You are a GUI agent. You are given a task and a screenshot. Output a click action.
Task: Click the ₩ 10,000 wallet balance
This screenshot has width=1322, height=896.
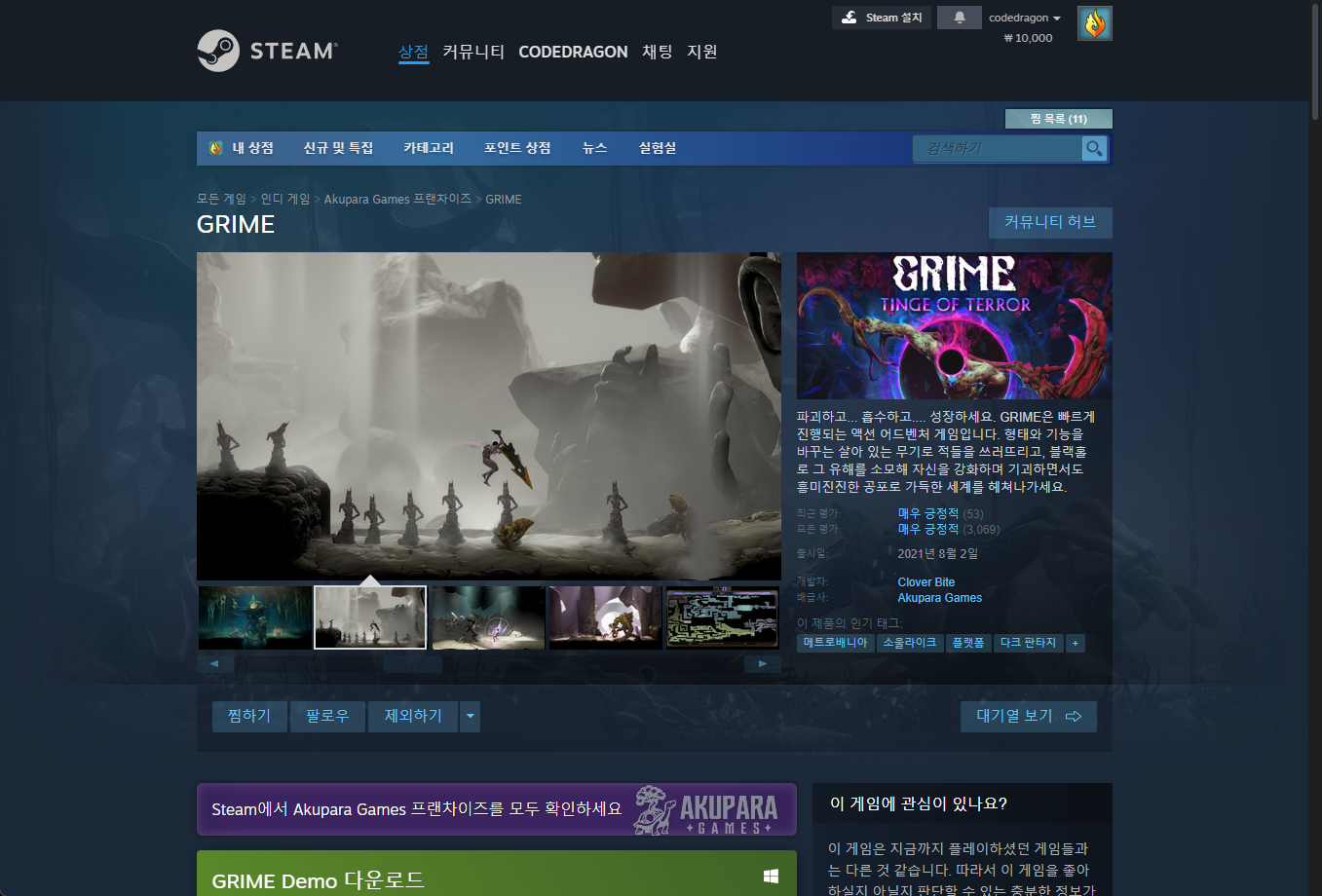1029,38
